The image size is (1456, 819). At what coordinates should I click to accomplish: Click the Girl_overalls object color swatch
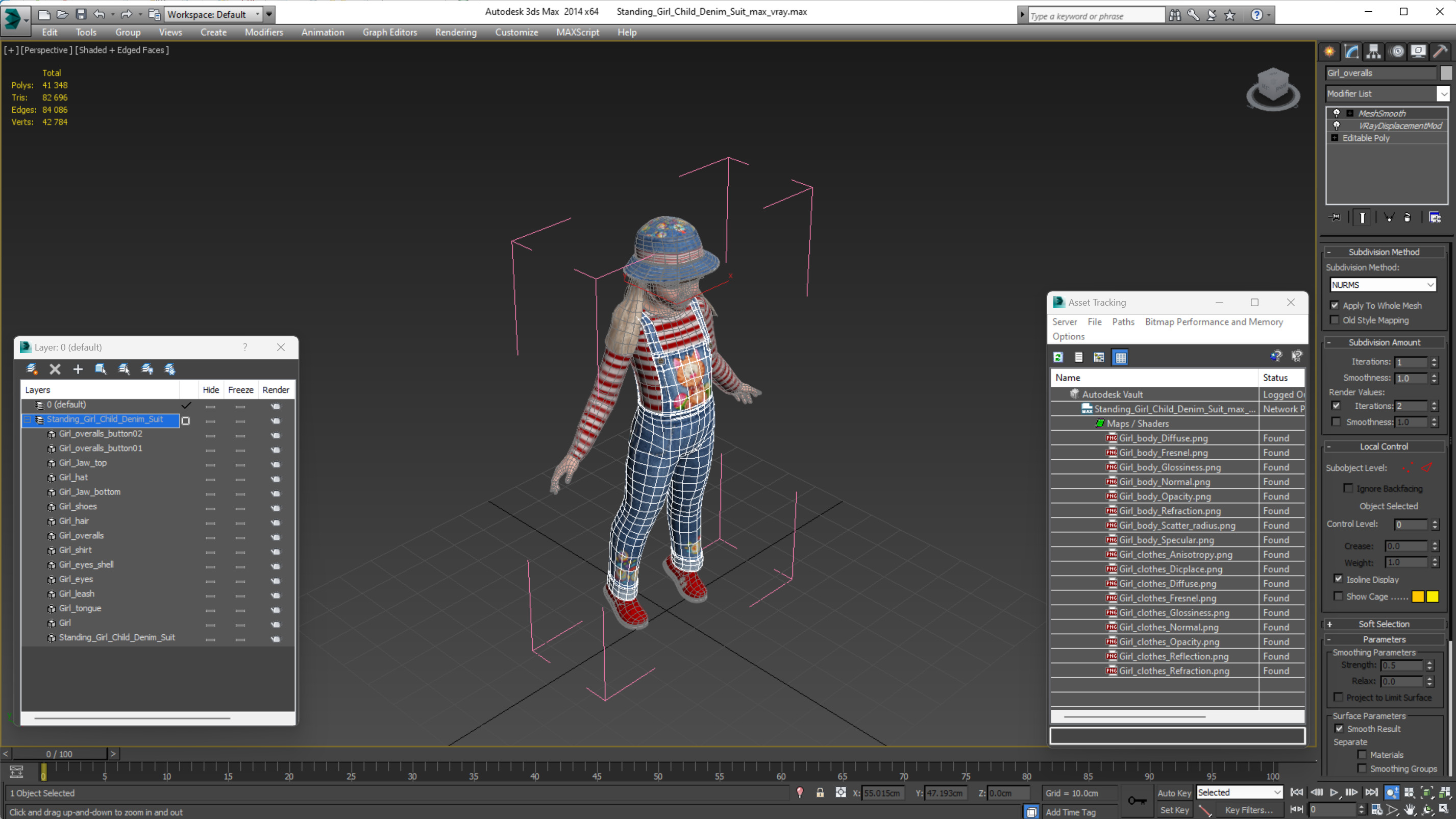pos(1446,73)
